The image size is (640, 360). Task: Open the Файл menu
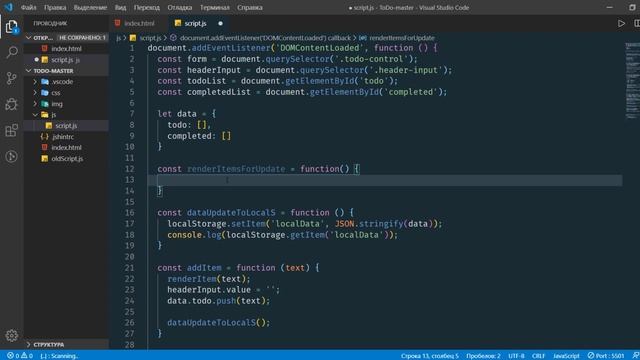pos(28,7)
